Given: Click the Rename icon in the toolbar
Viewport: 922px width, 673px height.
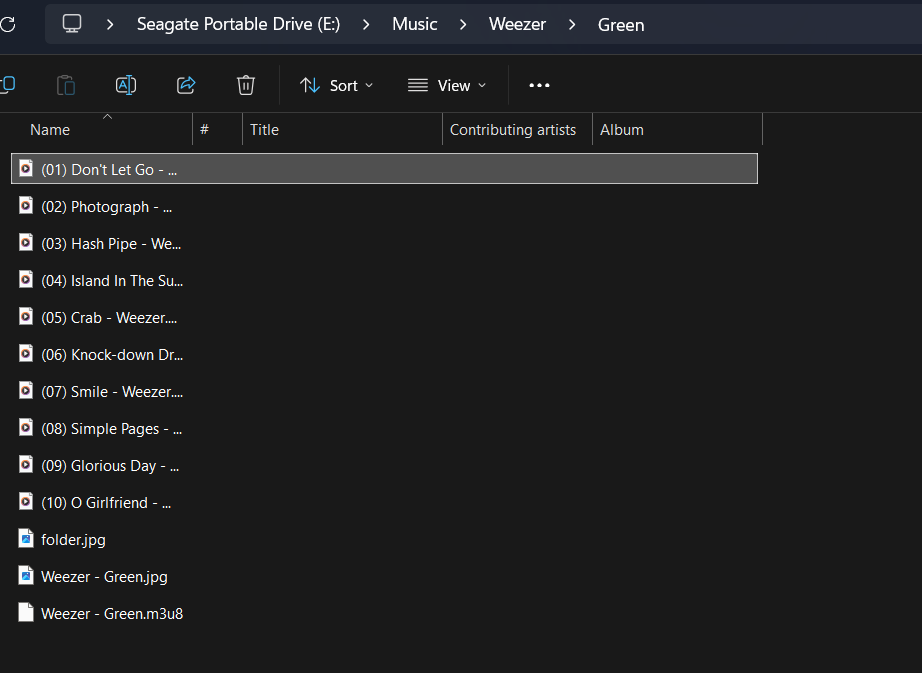Looking at the screenshot, I should coord(126,86).
